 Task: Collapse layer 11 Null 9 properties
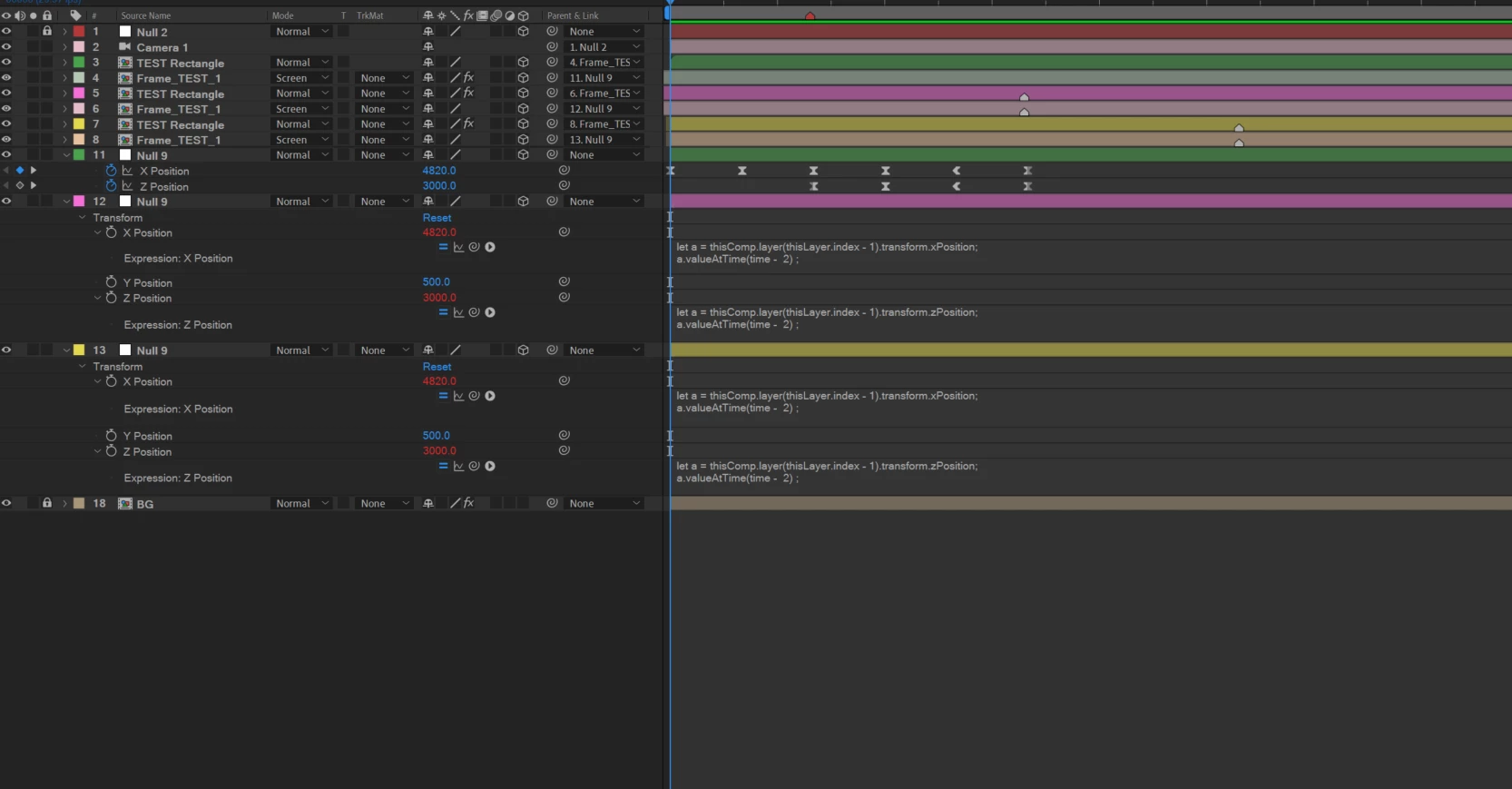coord(66,155)
